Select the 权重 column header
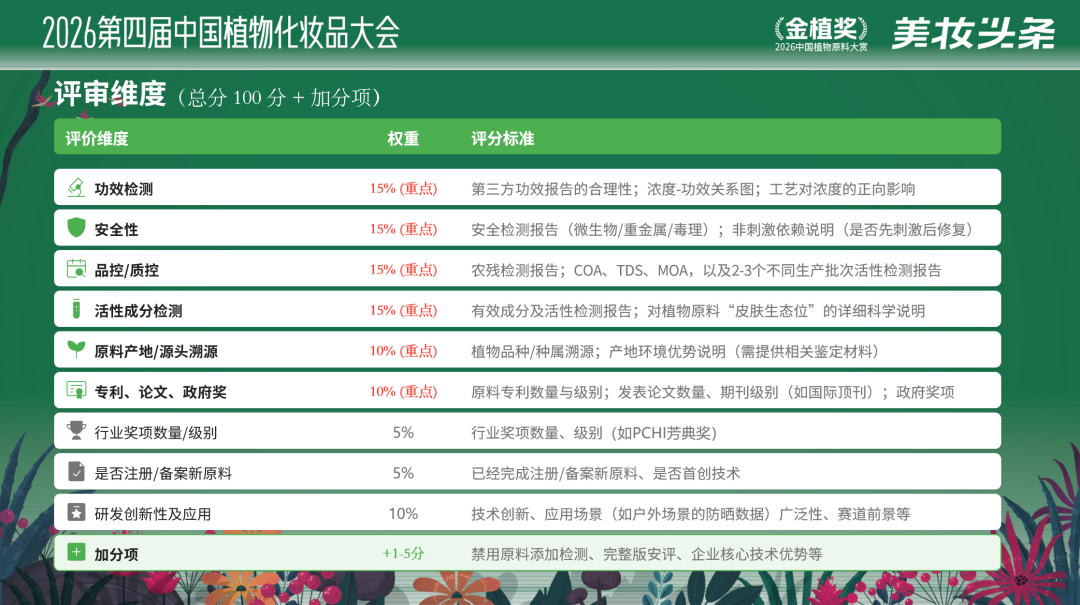Screen dimensions: 1080x605 (403, 139)
